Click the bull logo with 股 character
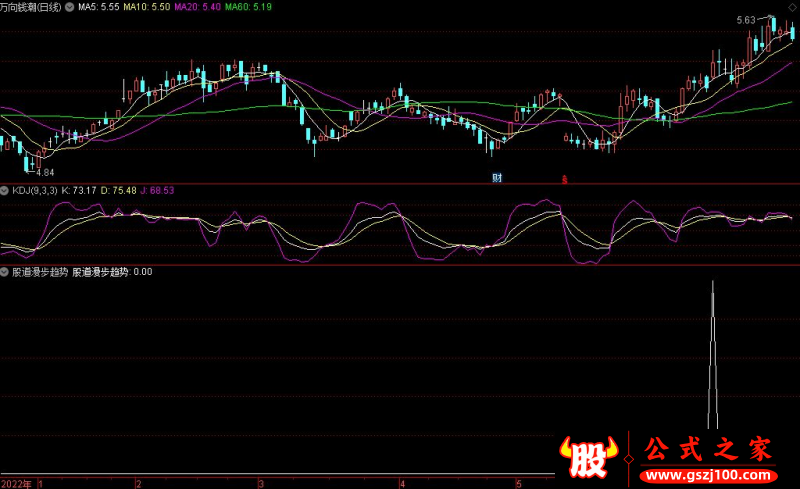 [x=590, y=455]
